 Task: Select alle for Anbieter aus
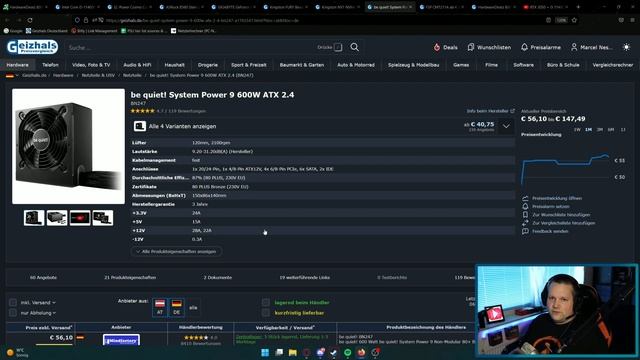coord(193,308)
